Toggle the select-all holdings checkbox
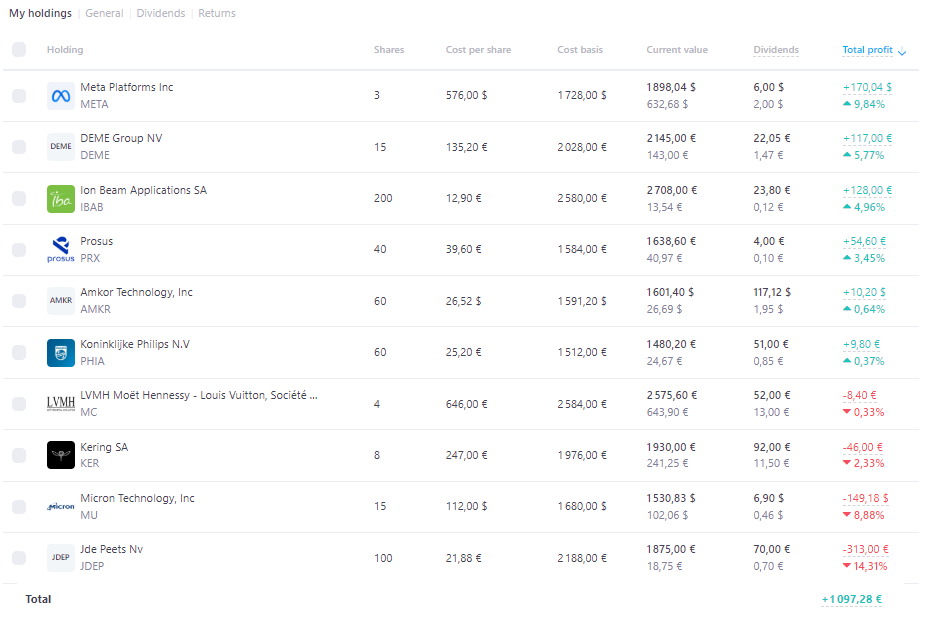 click(x=19, y=50)
